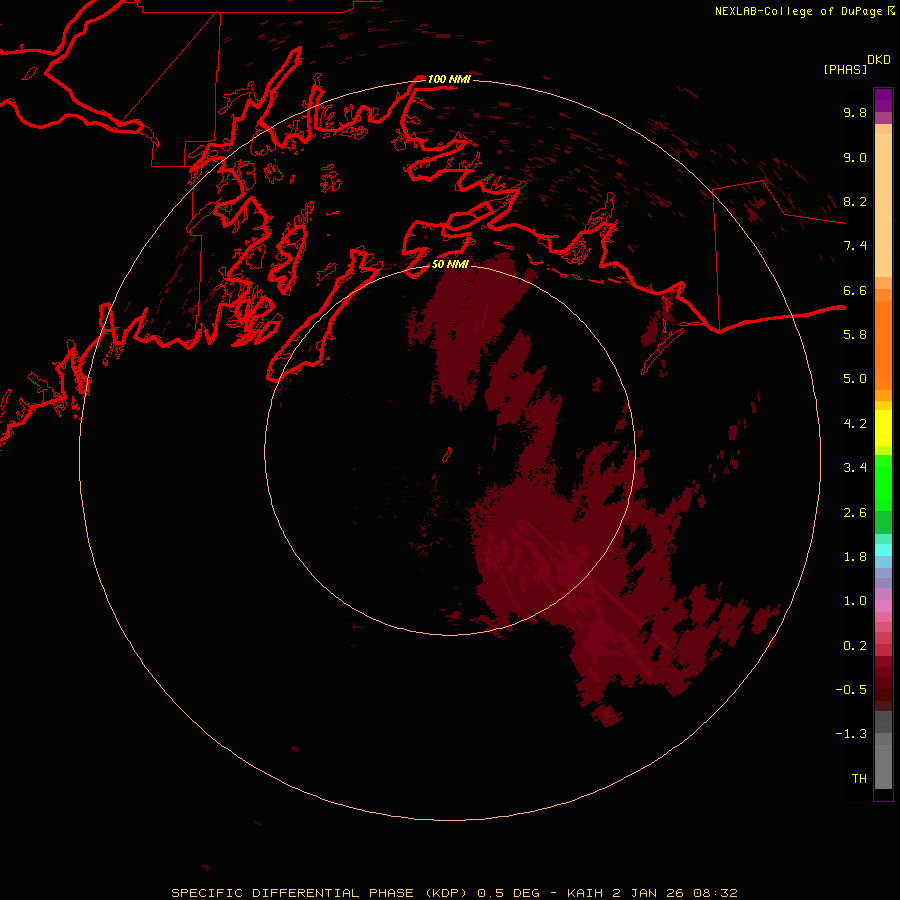Click the 5.8 legend value
Image resolution: width=900 pixels, height=900 pixels.
point(855,335)
